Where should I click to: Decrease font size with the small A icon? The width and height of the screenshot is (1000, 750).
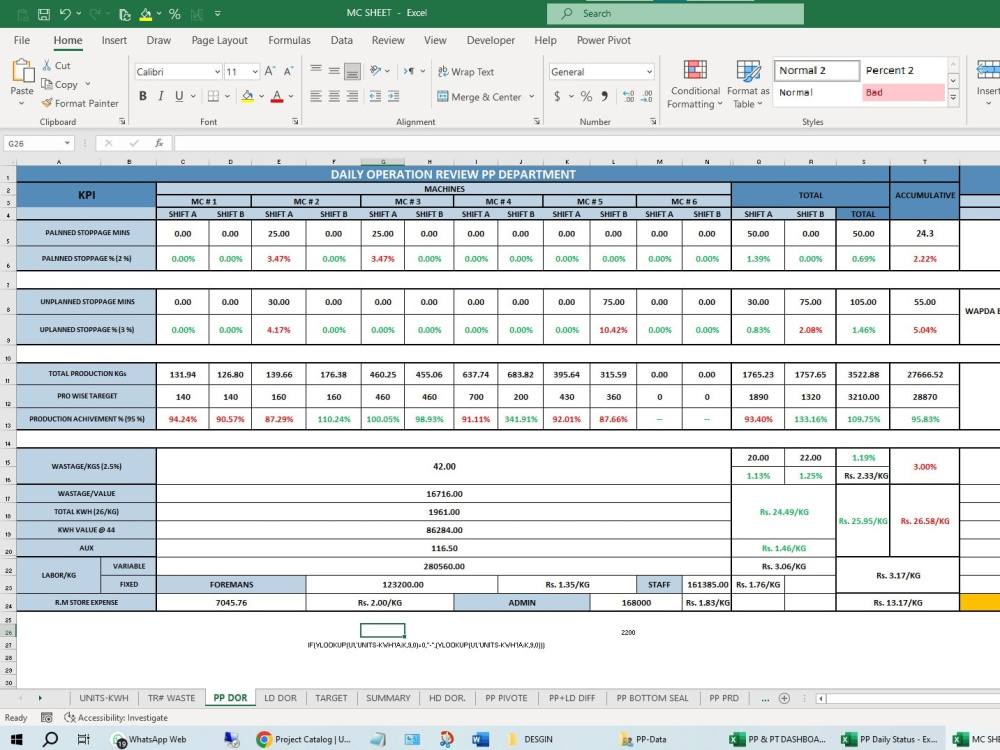tap(288, 71)
